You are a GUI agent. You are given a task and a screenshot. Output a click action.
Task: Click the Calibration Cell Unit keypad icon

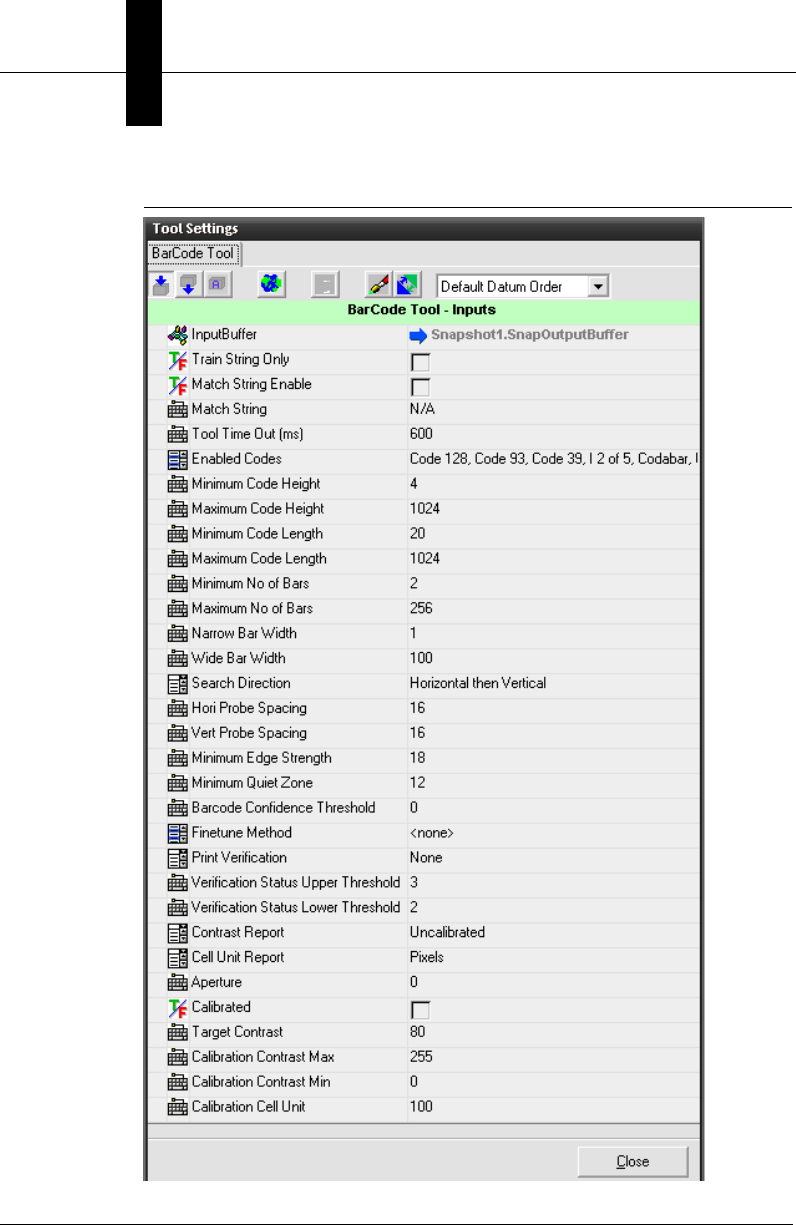click(177, 1107)
